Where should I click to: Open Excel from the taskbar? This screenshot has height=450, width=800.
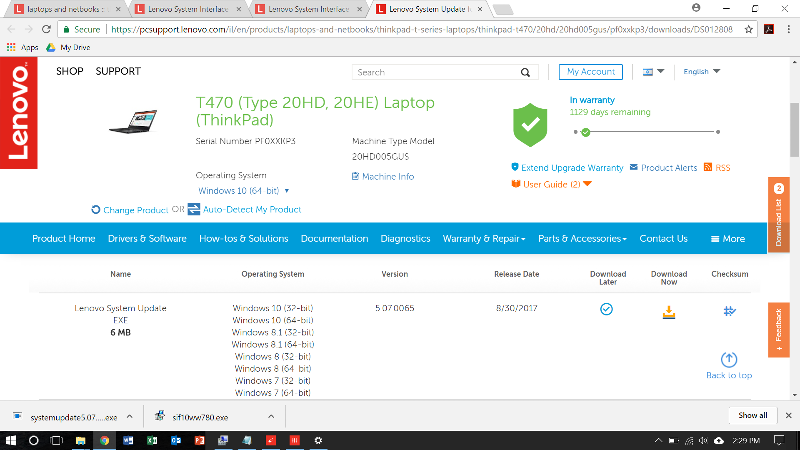click(x=152, y=440)
